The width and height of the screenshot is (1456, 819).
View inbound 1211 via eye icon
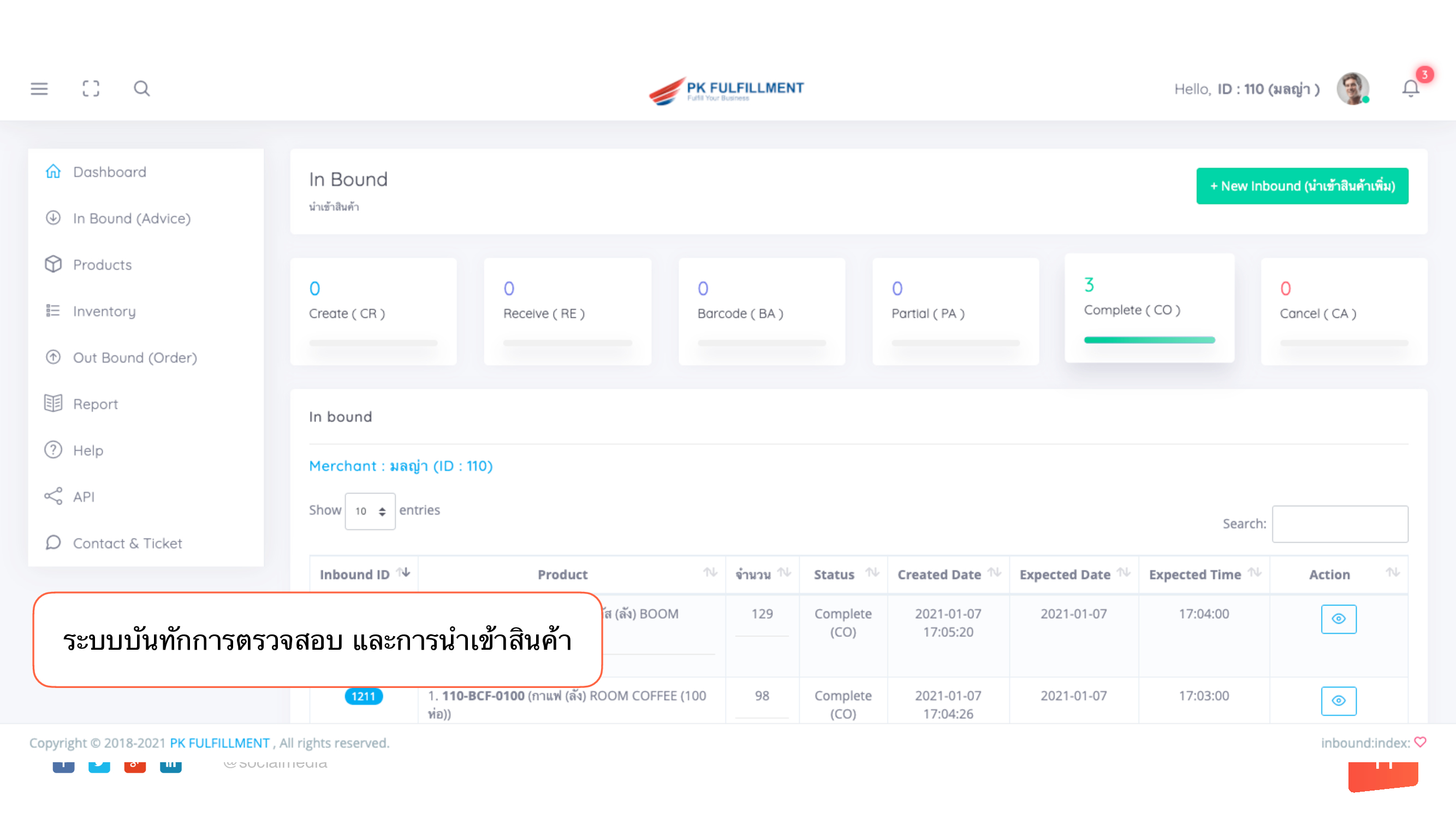[x=1338, y=701]
